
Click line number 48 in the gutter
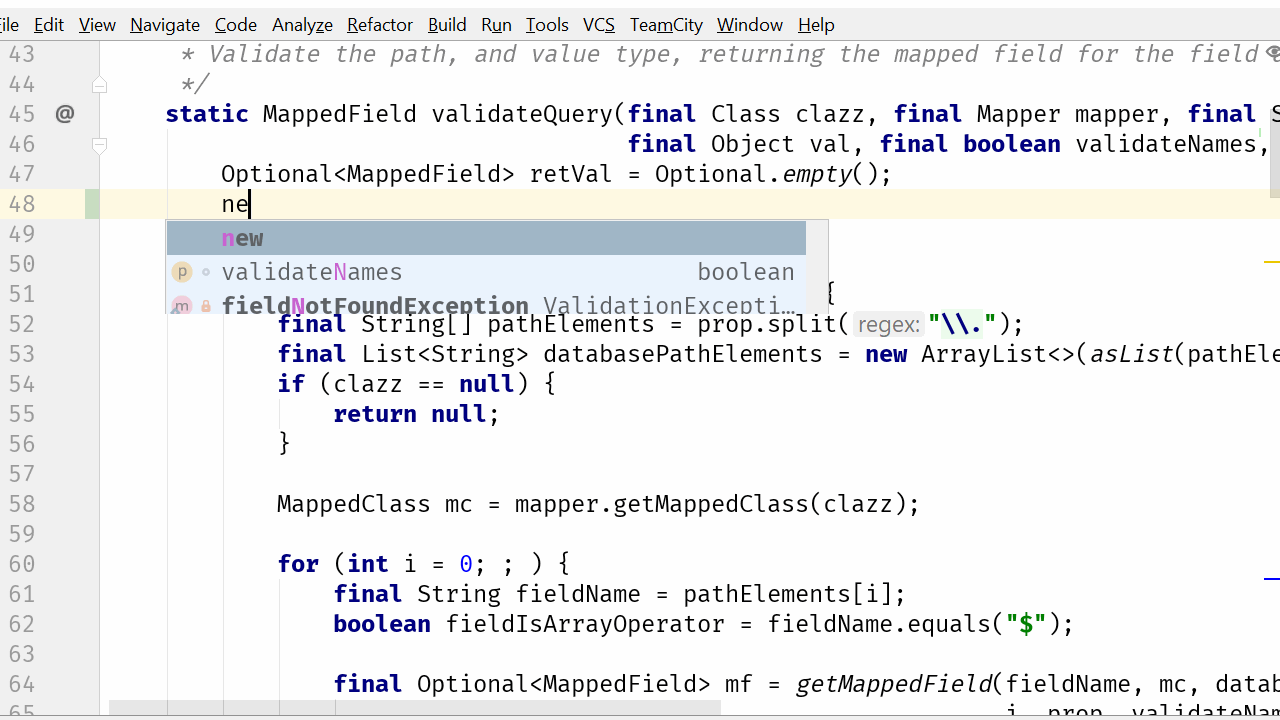pyautogui.click(x=22, y=204)
